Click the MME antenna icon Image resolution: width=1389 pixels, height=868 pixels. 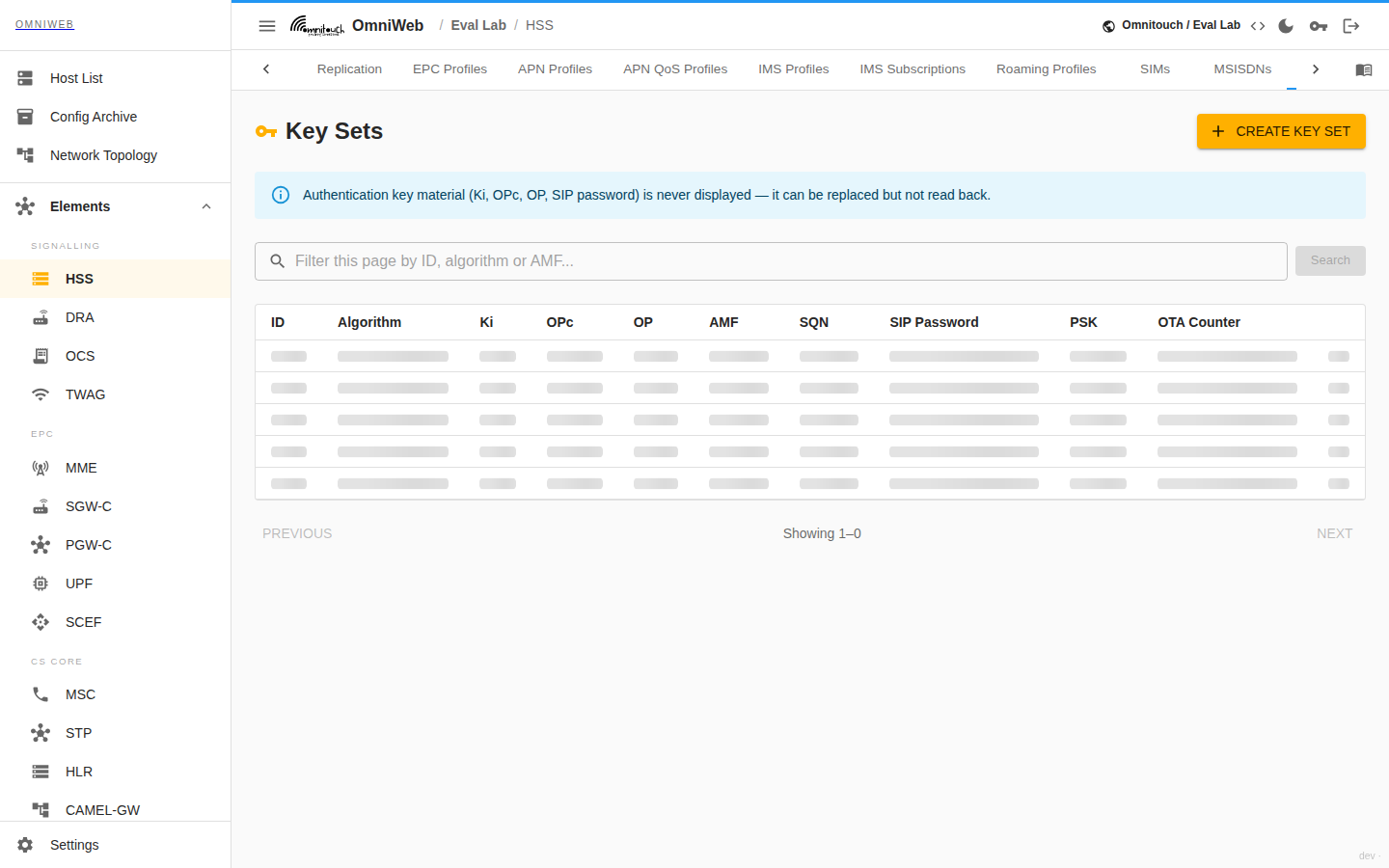[41, 468]
